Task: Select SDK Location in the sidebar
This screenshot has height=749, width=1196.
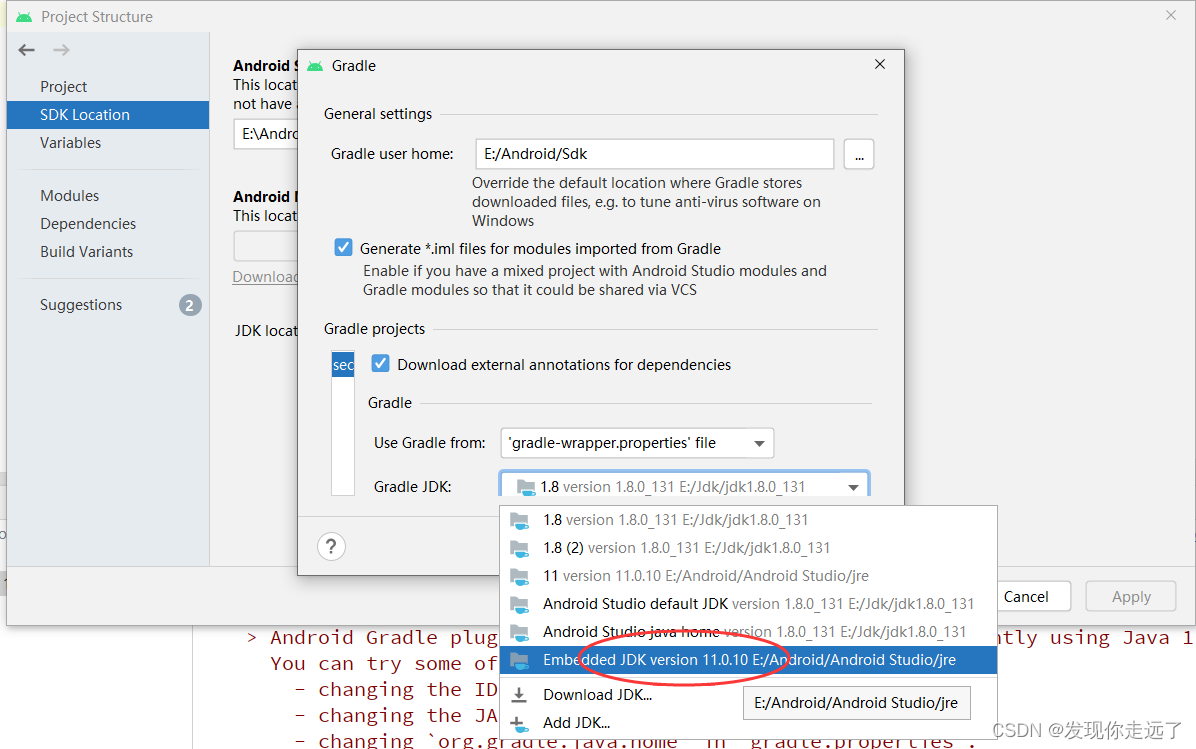Action: 108,114
